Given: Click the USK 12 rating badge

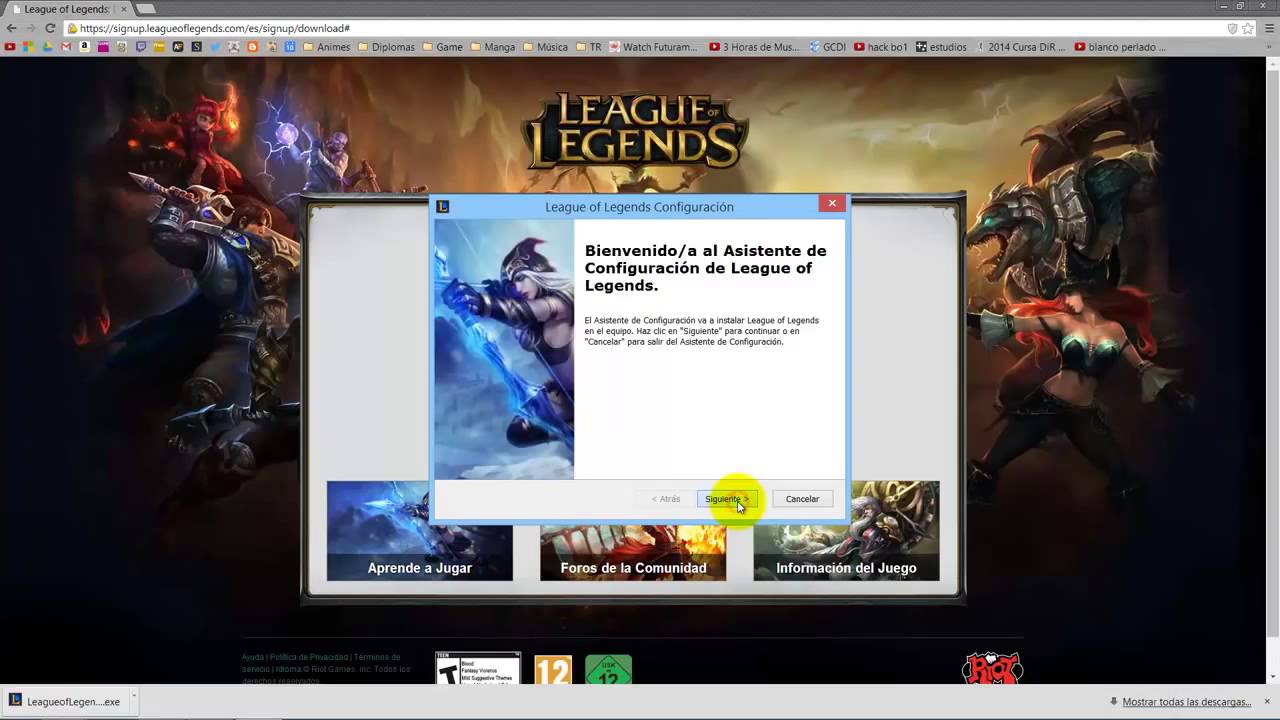Looking at the screenshot, I should 608,669.
